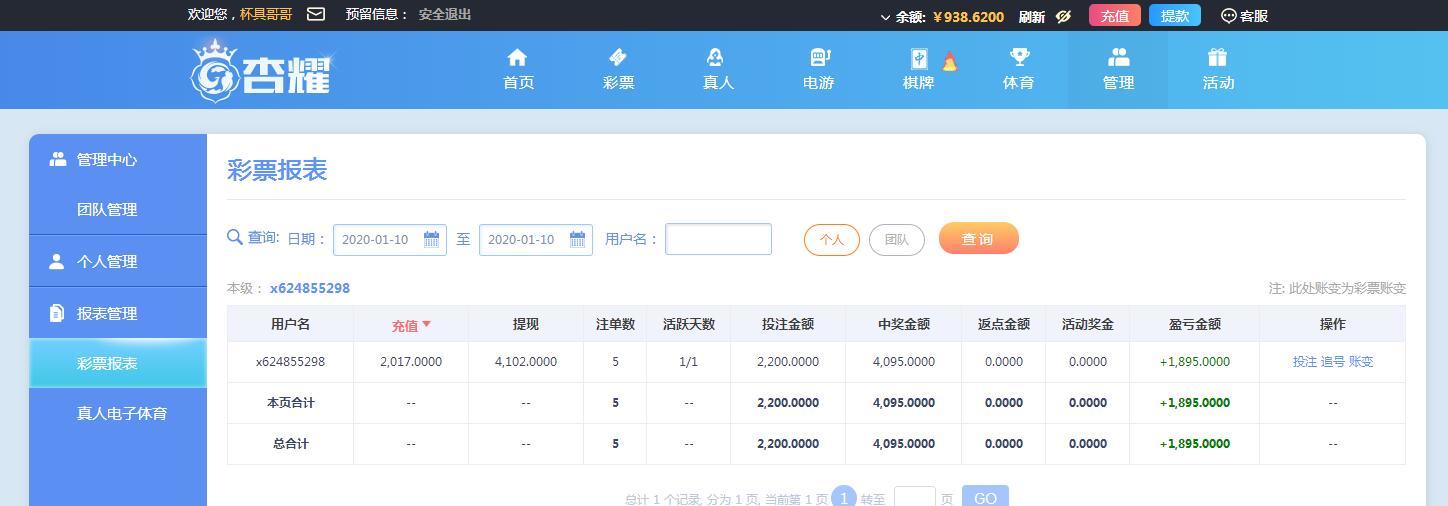Open 团队管理 in sidebar
The image size is (1448, 506).
[118, 210]
